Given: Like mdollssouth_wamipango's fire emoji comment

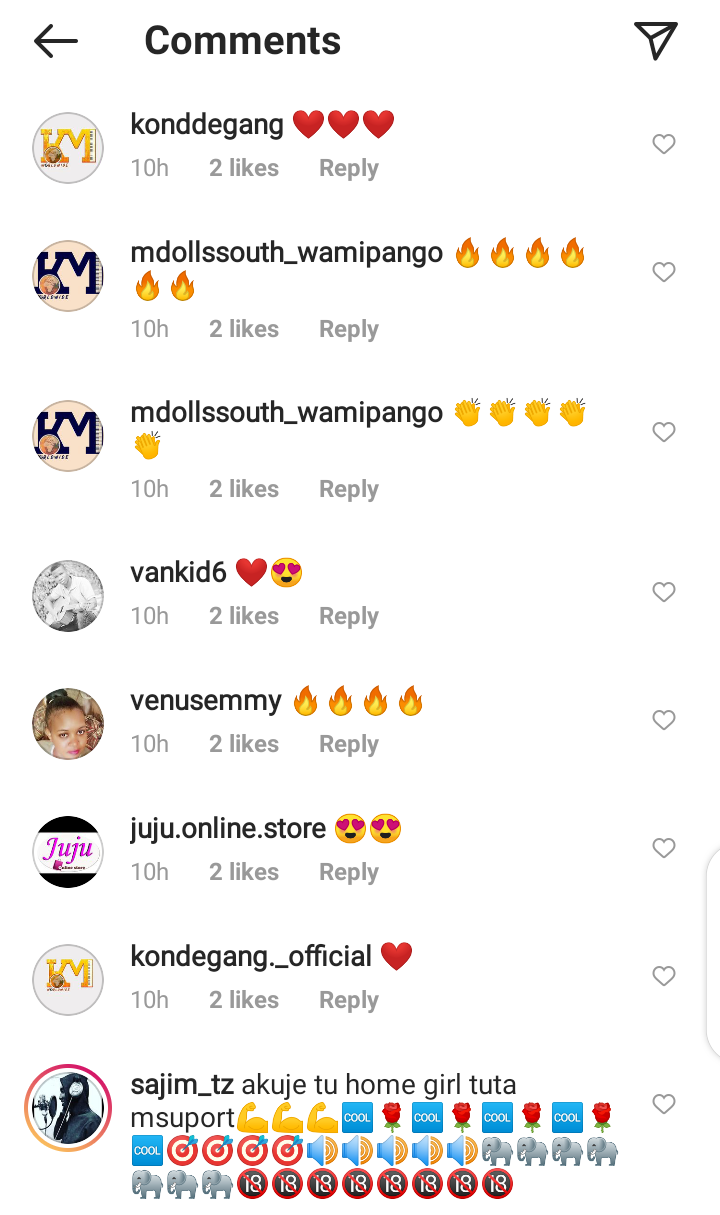Looking at the screenshot, I should pyautogui.click(x=664, y=272).
